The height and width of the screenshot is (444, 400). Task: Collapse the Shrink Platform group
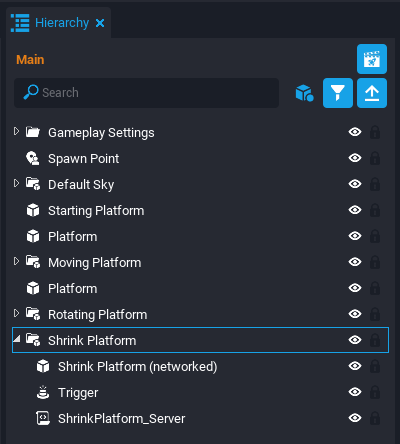pyautogui.click(x=17, y=339)
